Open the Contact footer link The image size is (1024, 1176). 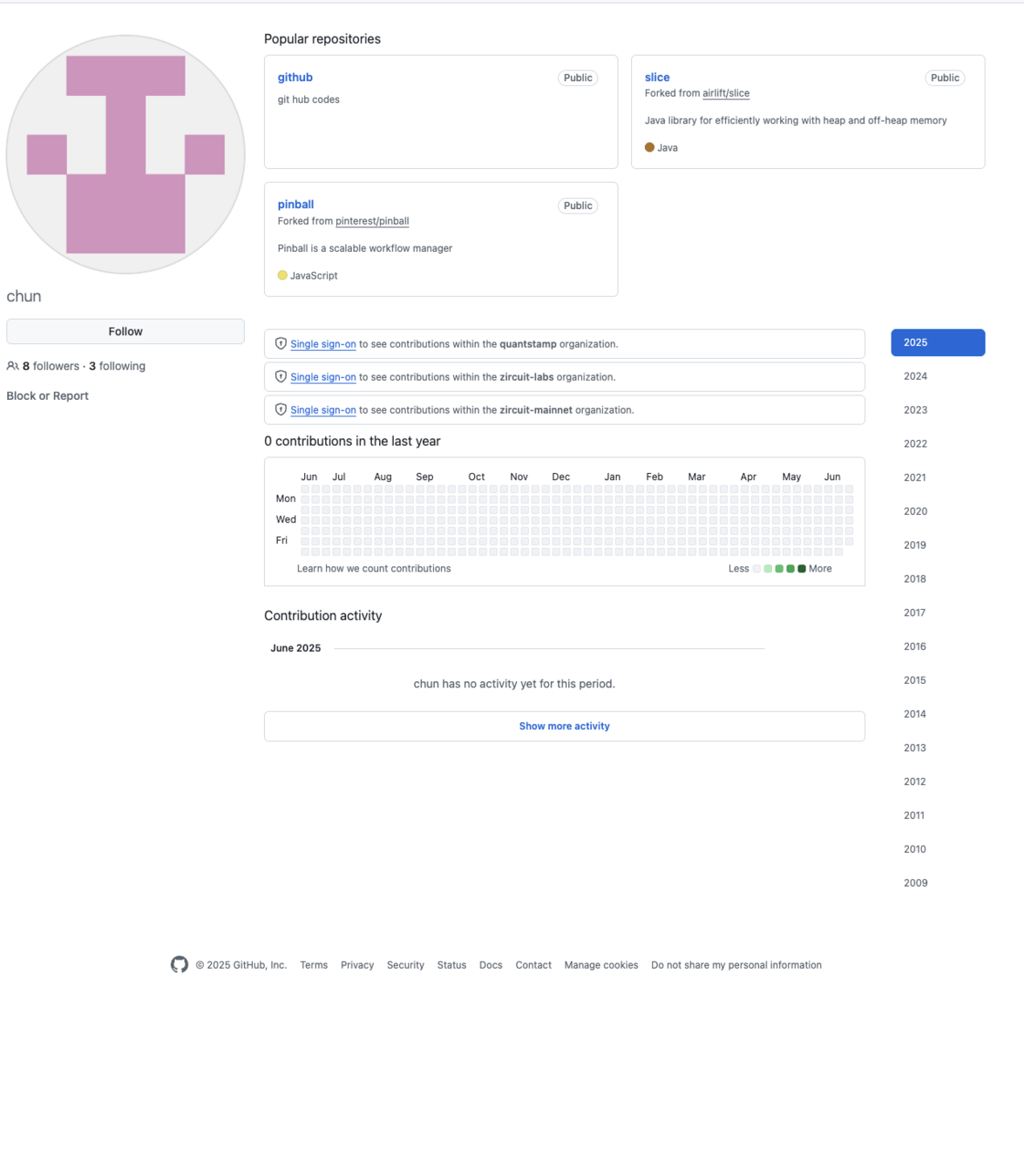[533, 965]
